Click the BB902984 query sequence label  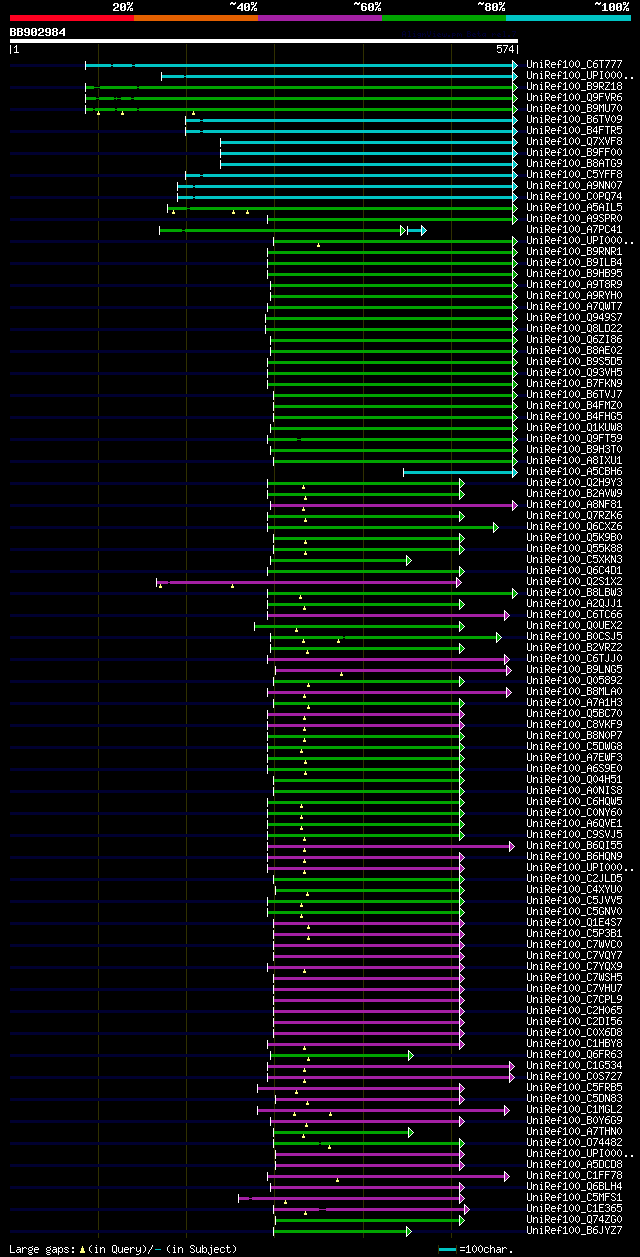[x=38, y=32]
